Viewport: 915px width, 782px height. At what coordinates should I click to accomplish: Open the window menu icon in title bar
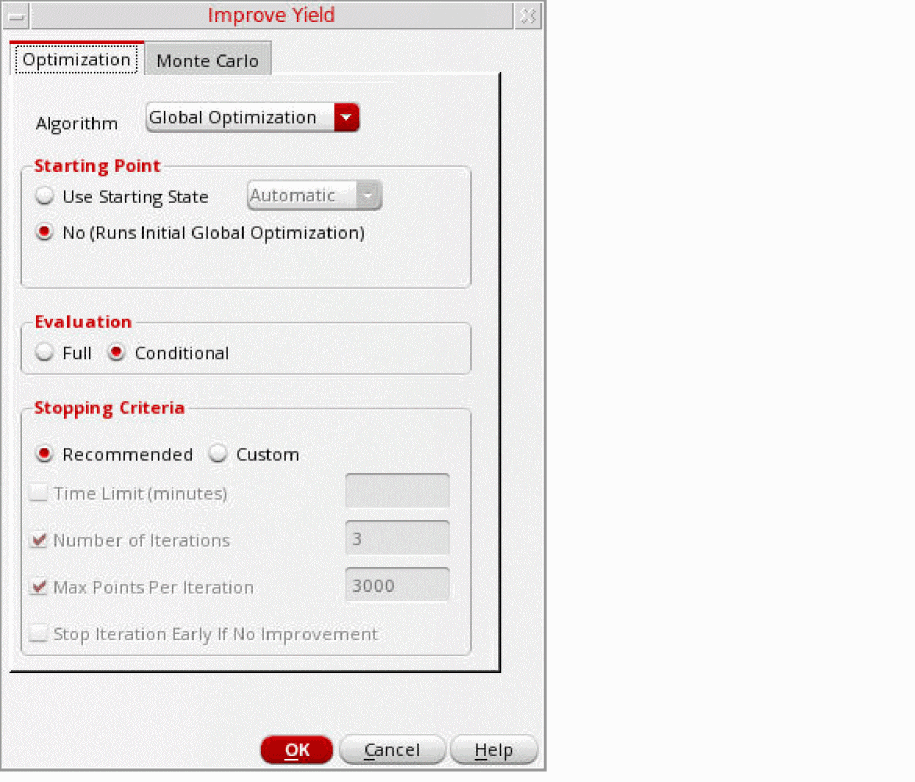pyautogui.click(x=16, y=16)
